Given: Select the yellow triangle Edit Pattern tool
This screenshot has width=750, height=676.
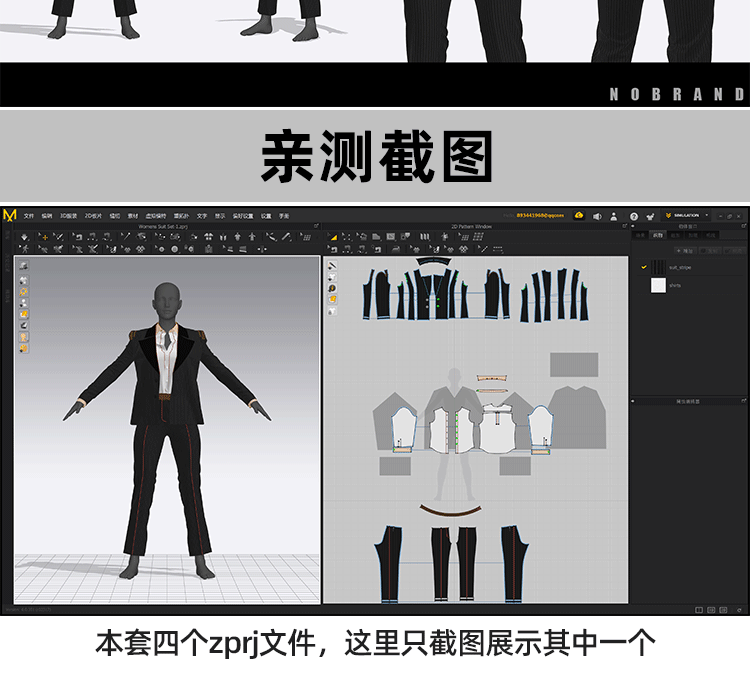Looking at the screenshot, I should click(333, 237).
